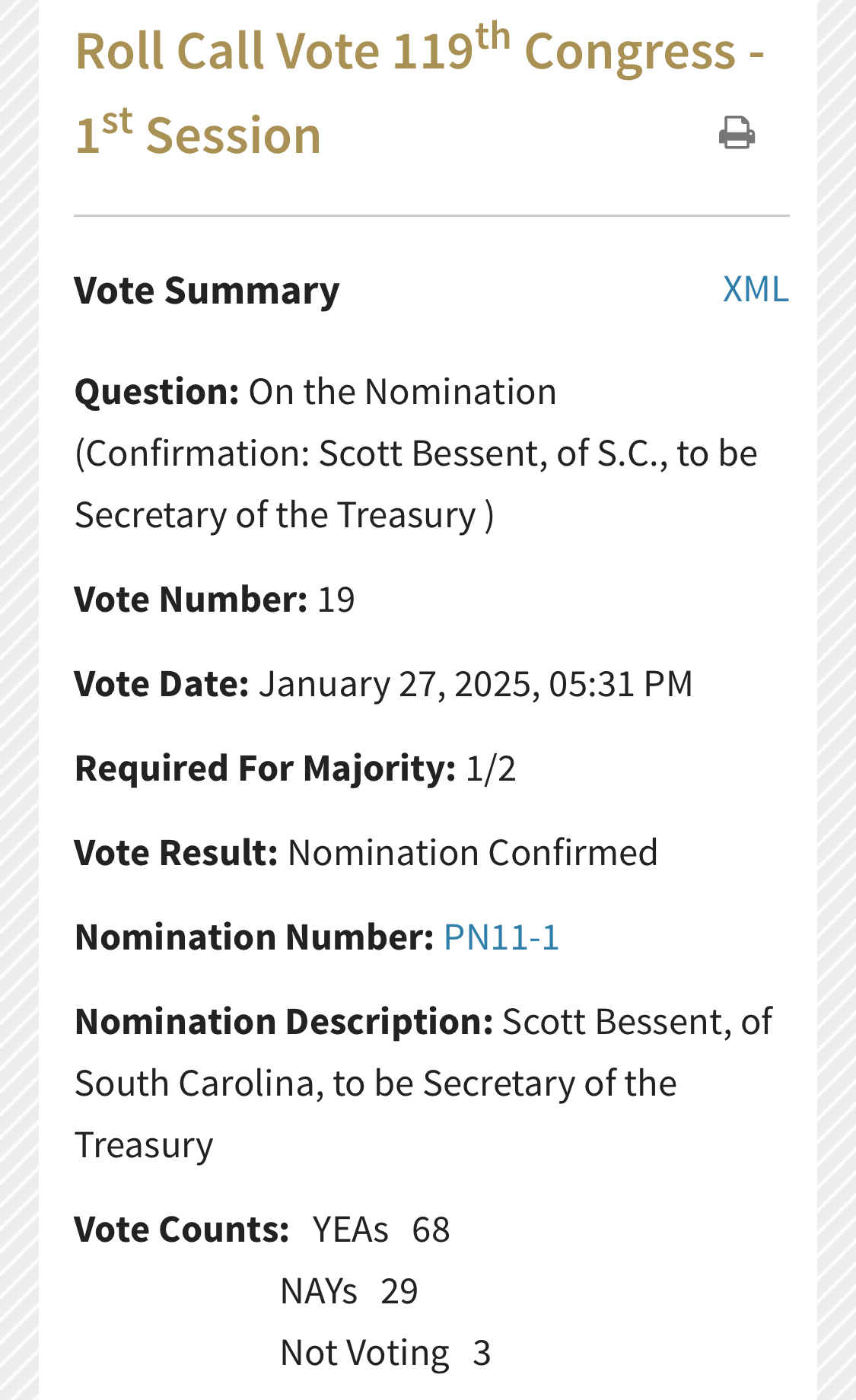
Task: Click the Vote Result label
Action: [176, 853]
